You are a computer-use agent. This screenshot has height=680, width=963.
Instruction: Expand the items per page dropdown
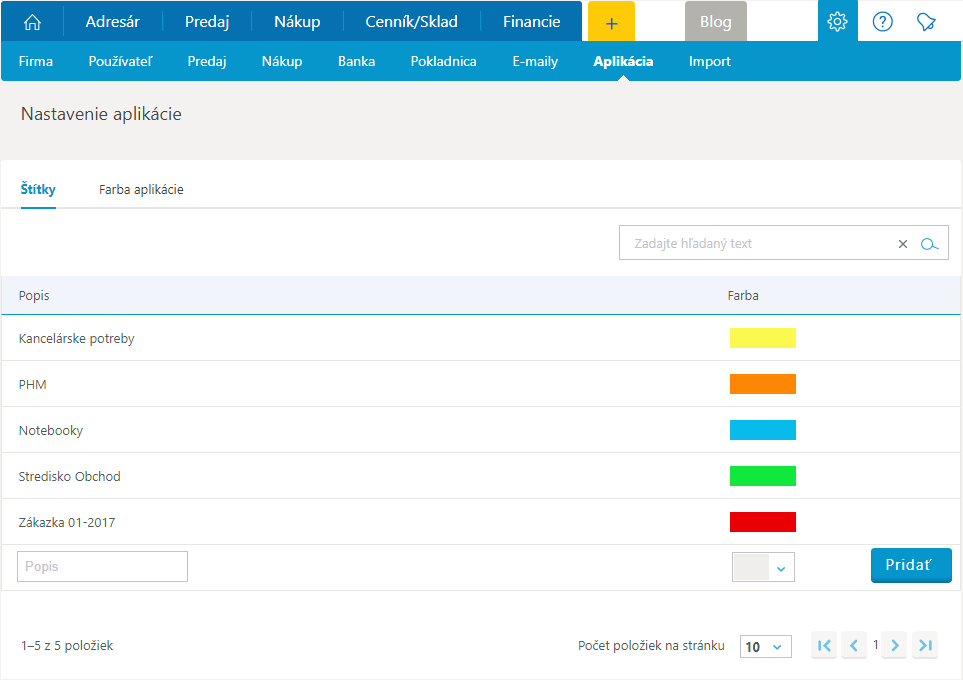[x=766, y=647]
